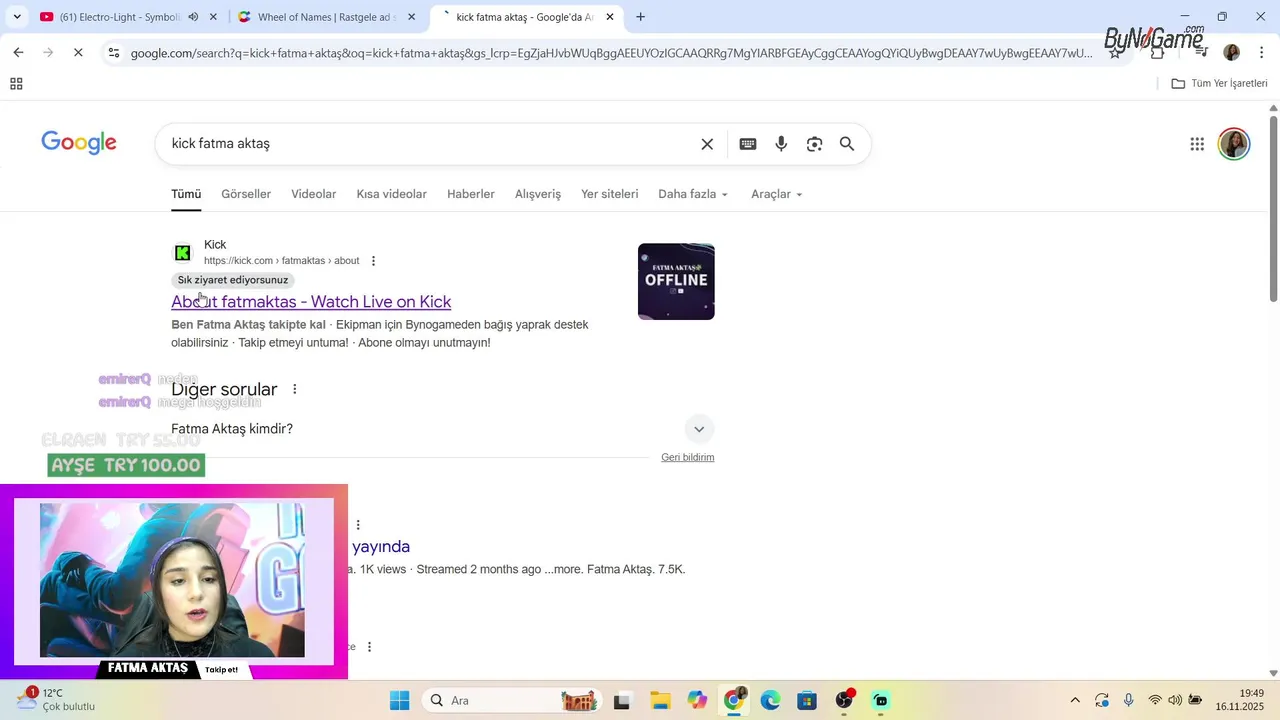The image size is (1280, 720).
Task: Click the Geri bildirim link
Action: (x=687, y=457)
